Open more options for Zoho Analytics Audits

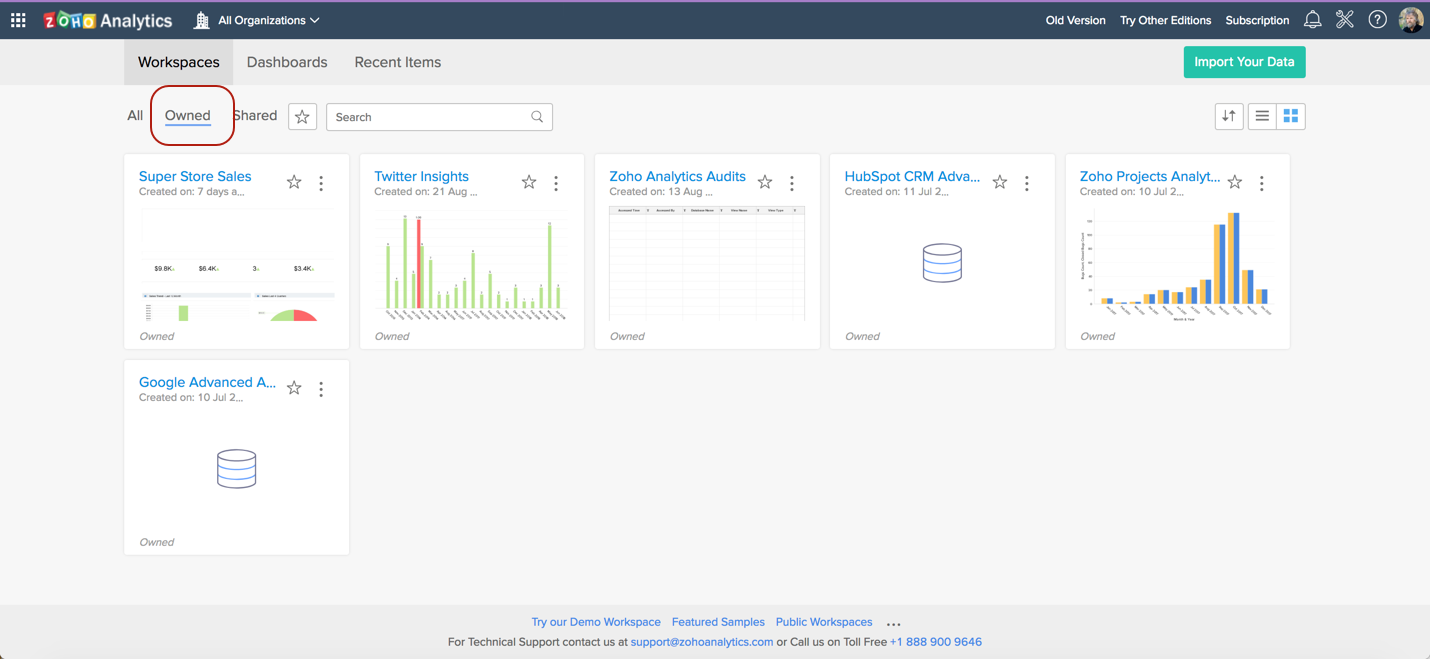point(792,183)
